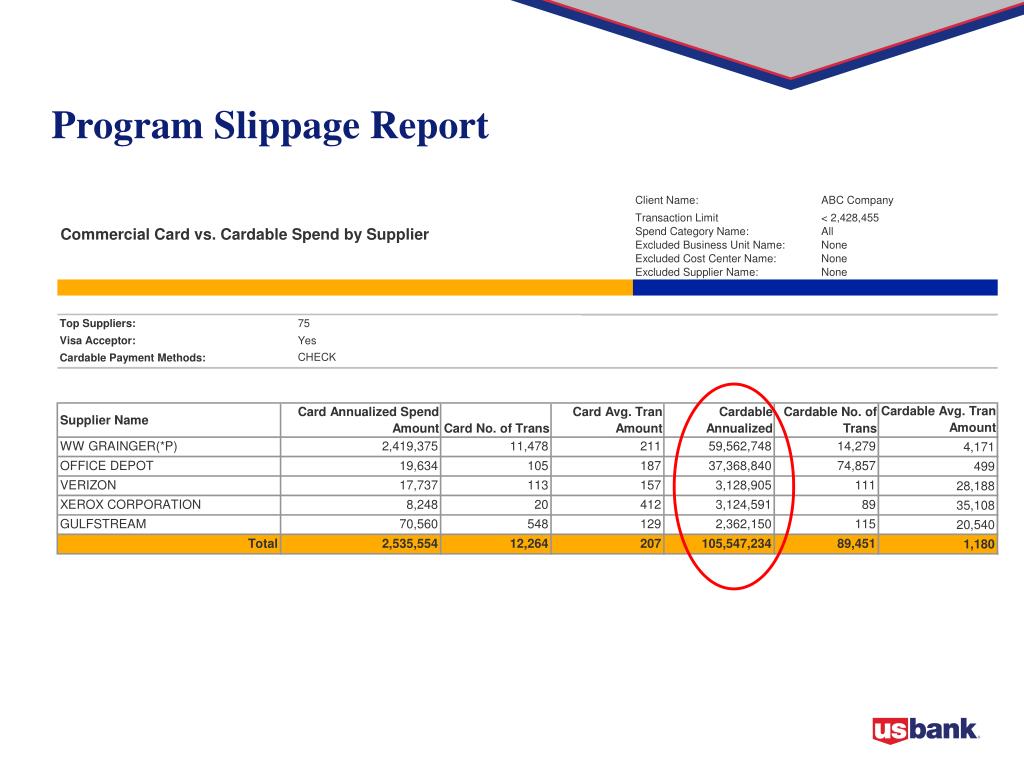Click Verizon cardable average 28,188
Image resolution: width=1024 pixels, height=768 pixels.
click(975, 486)
